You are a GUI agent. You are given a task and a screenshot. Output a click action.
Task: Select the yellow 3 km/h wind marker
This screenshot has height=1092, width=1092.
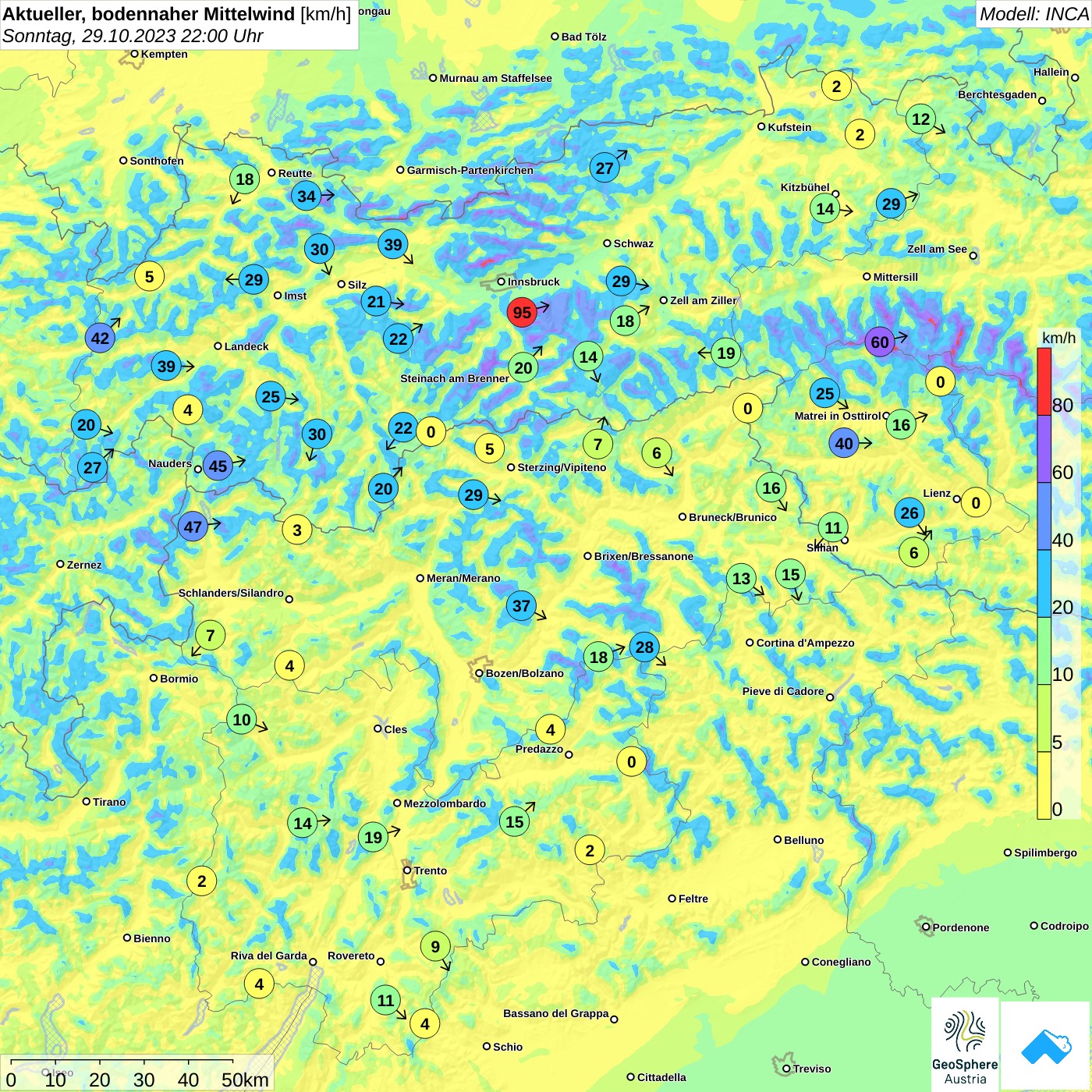(x=297, y=530)
